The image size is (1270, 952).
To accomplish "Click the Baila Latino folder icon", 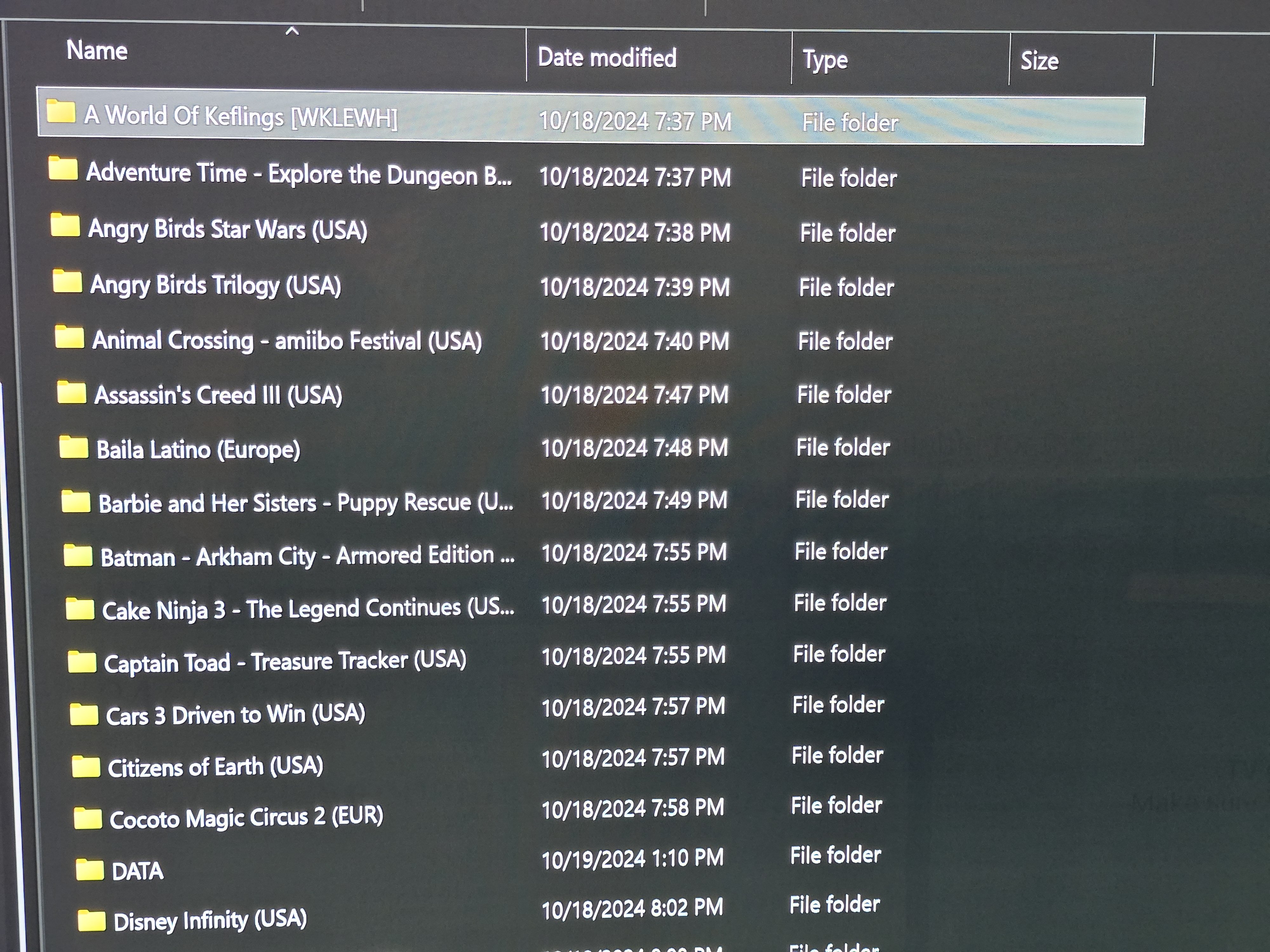I will point(73,447).
